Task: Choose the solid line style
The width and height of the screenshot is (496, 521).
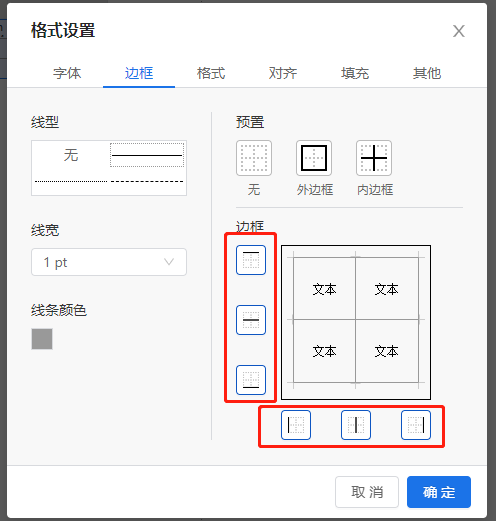Action: click(x=147, y=155)
